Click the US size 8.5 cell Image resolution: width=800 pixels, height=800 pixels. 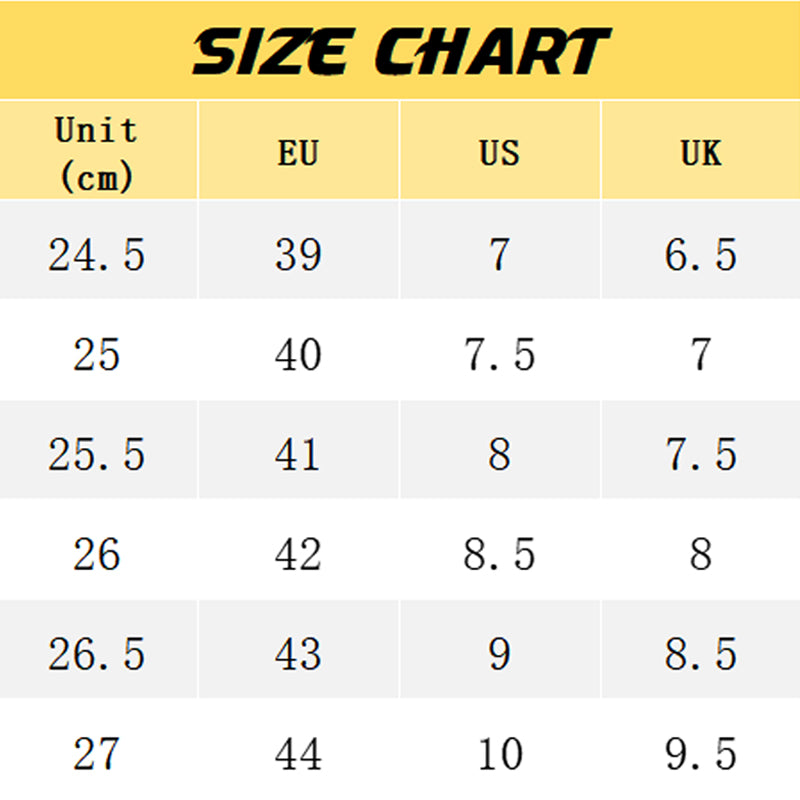500,549
